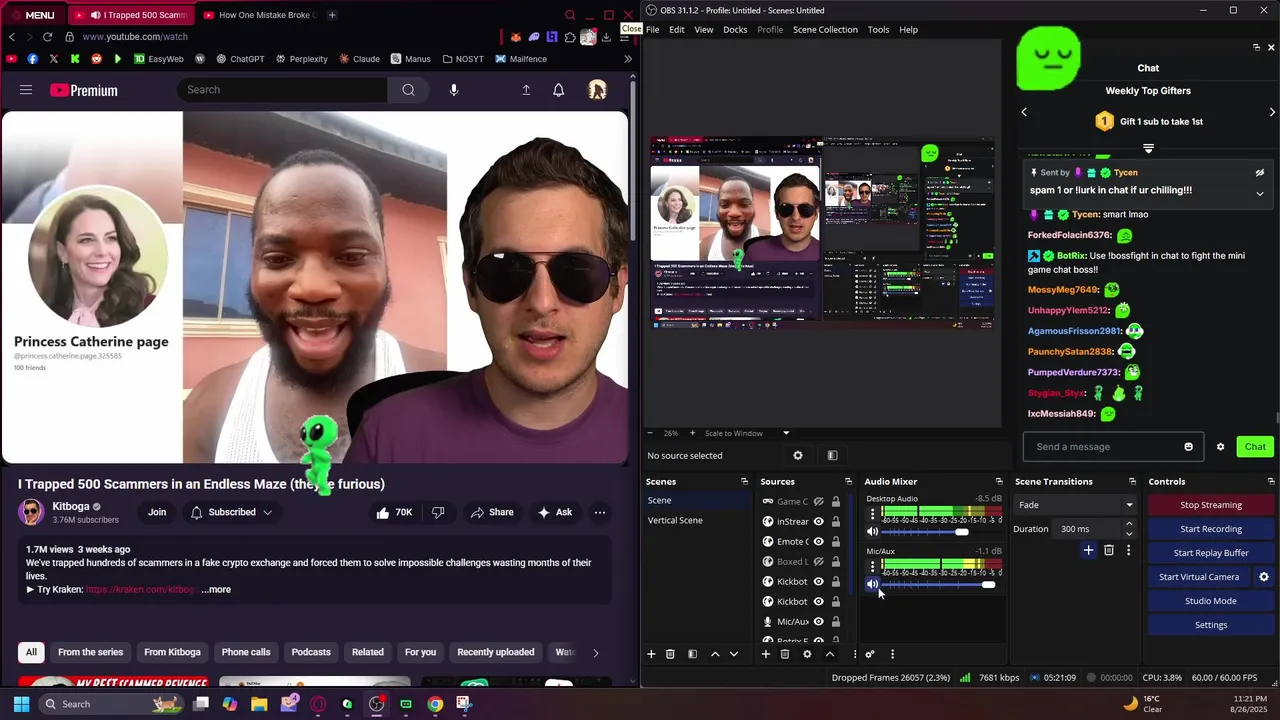Viewport: 1280px width, 720px height.
Task: Open scene filters in Scenes toolbar
Action: (692, 654)
